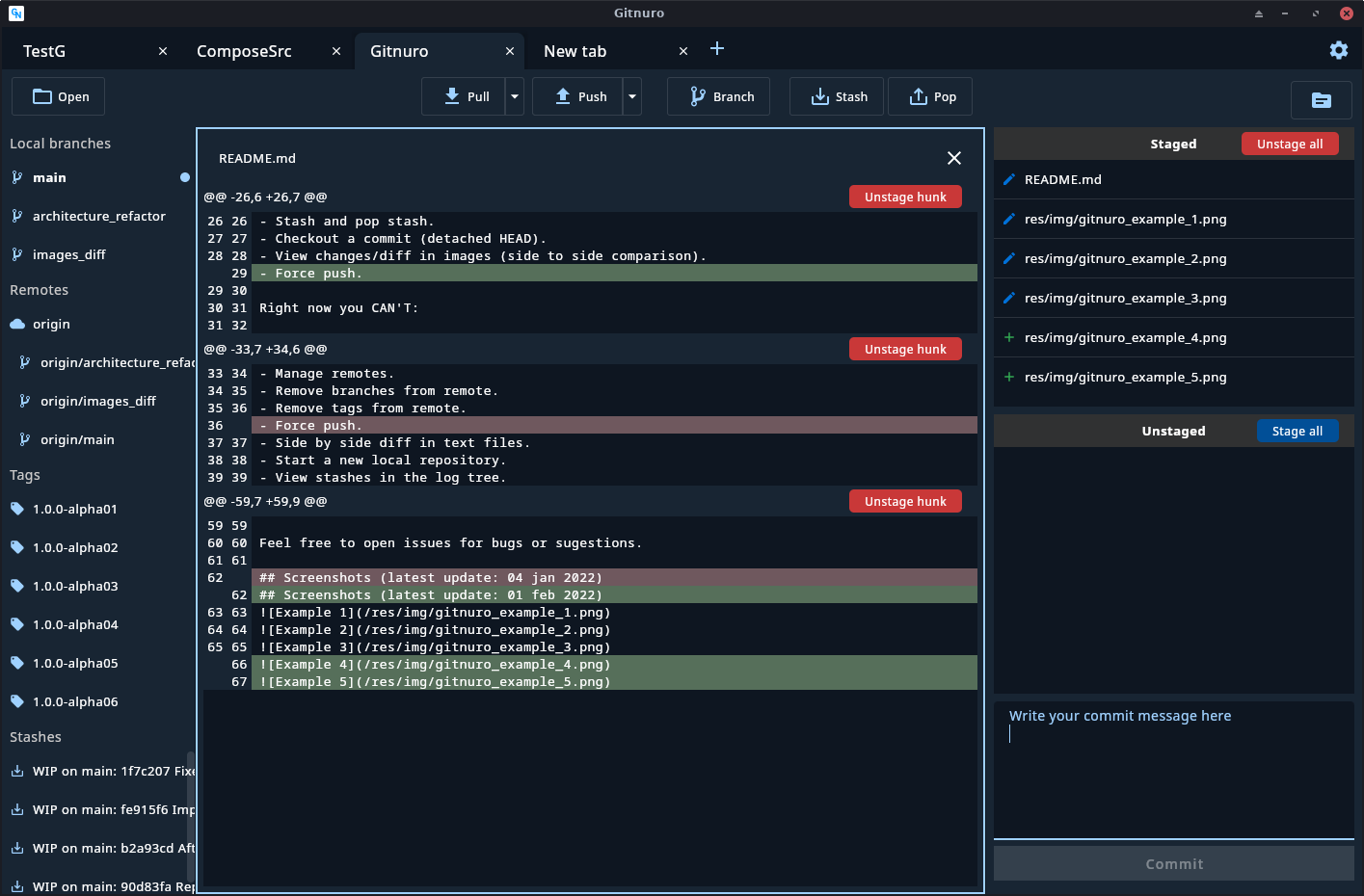Click the tag icon for 1.0.0-alpha06
The image size is (1364, 896).
click(17, 701)
